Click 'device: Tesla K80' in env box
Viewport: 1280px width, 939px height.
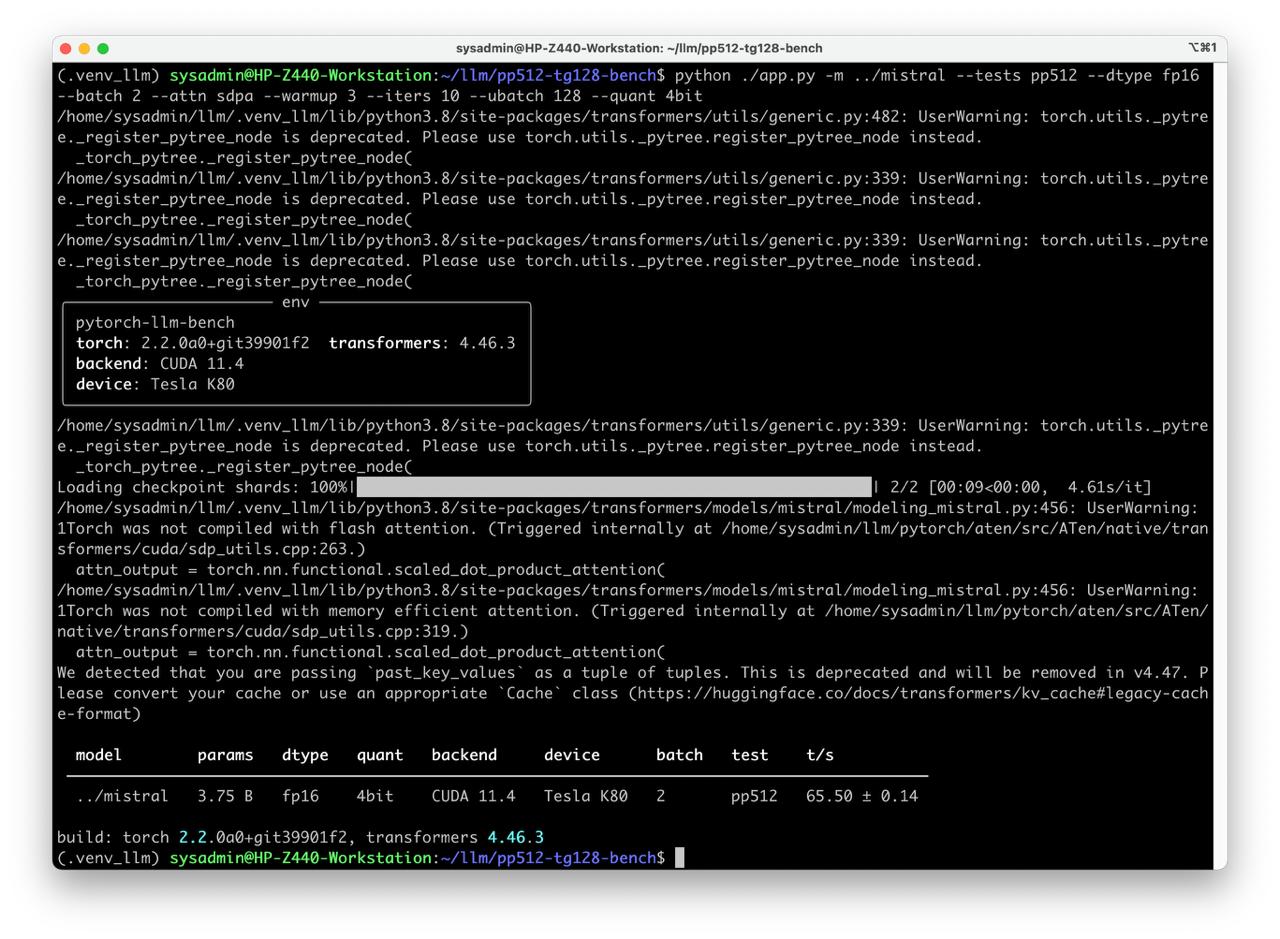coord(155,384)
